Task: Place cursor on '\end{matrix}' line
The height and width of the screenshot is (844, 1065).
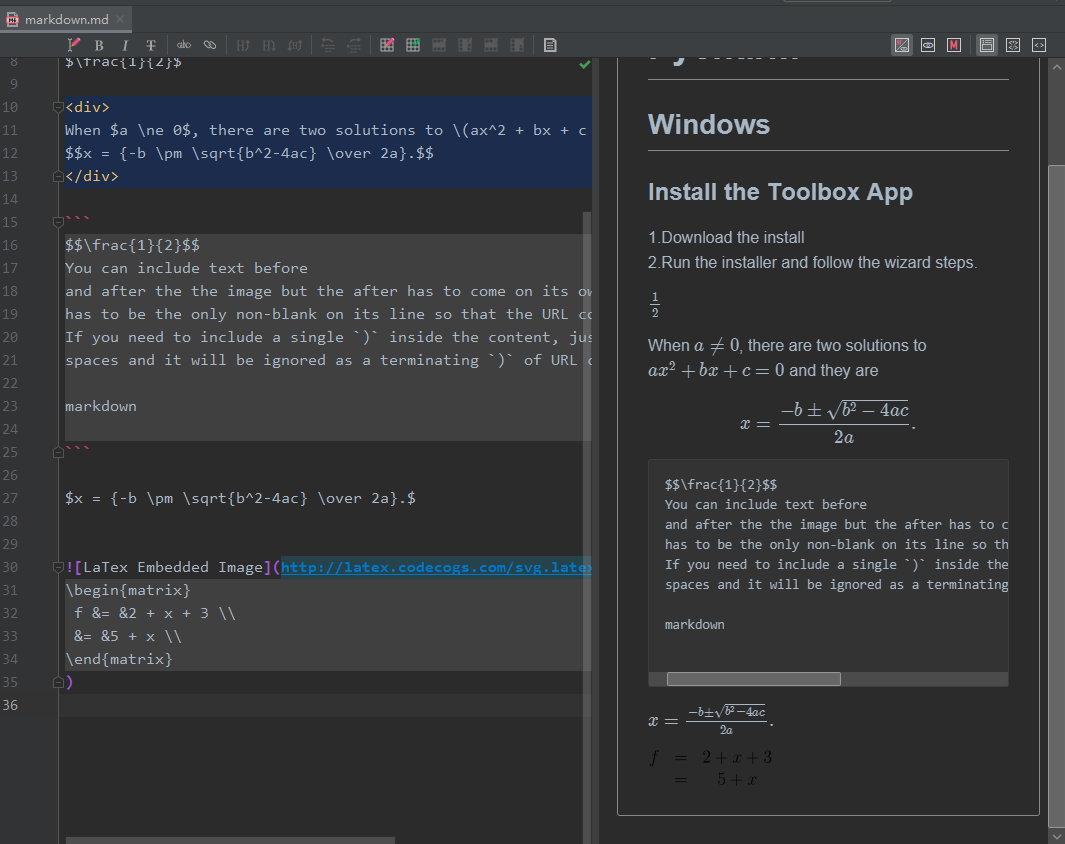Action: click(x=119, y=659)
